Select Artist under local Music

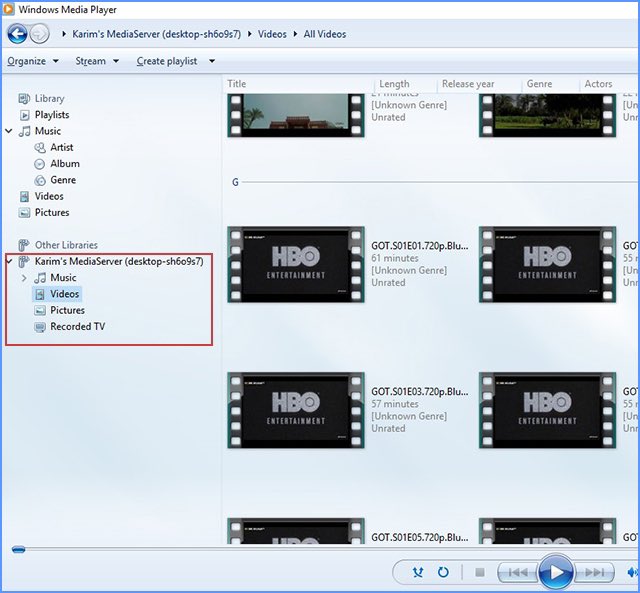(x=62, y=147)
